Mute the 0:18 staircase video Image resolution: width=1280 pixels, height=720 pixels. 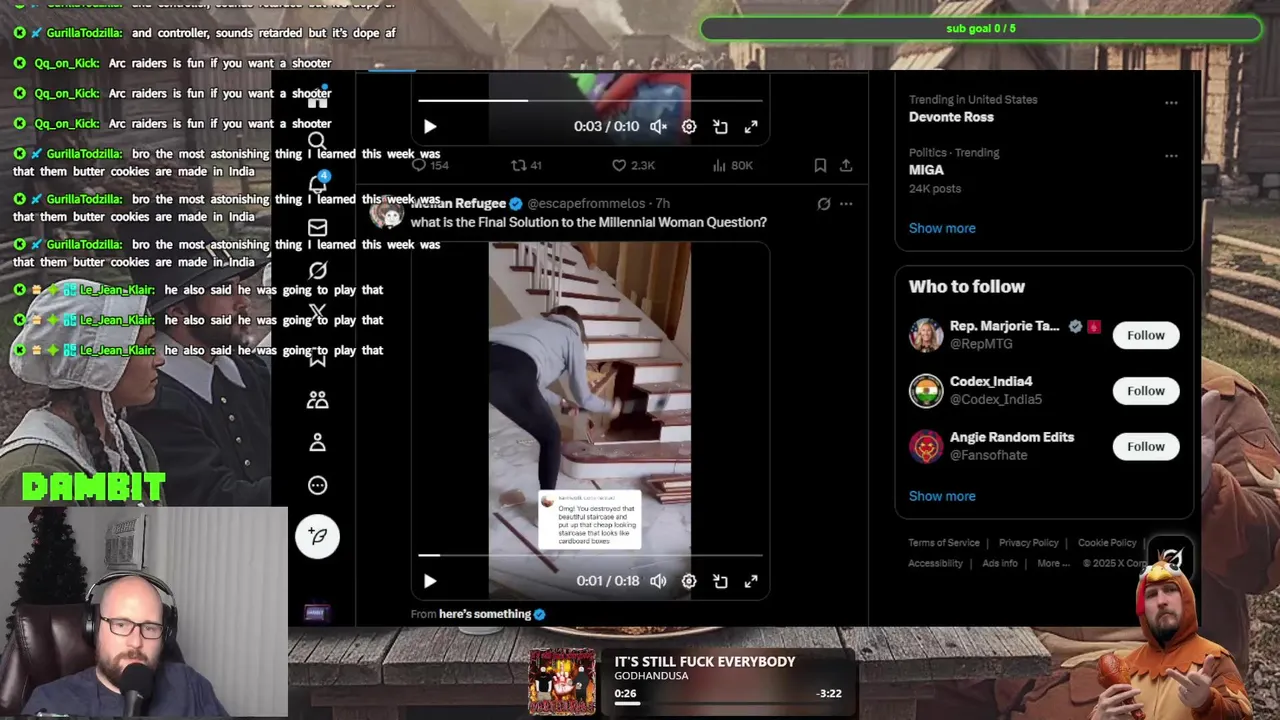click(x=658, y=581)
